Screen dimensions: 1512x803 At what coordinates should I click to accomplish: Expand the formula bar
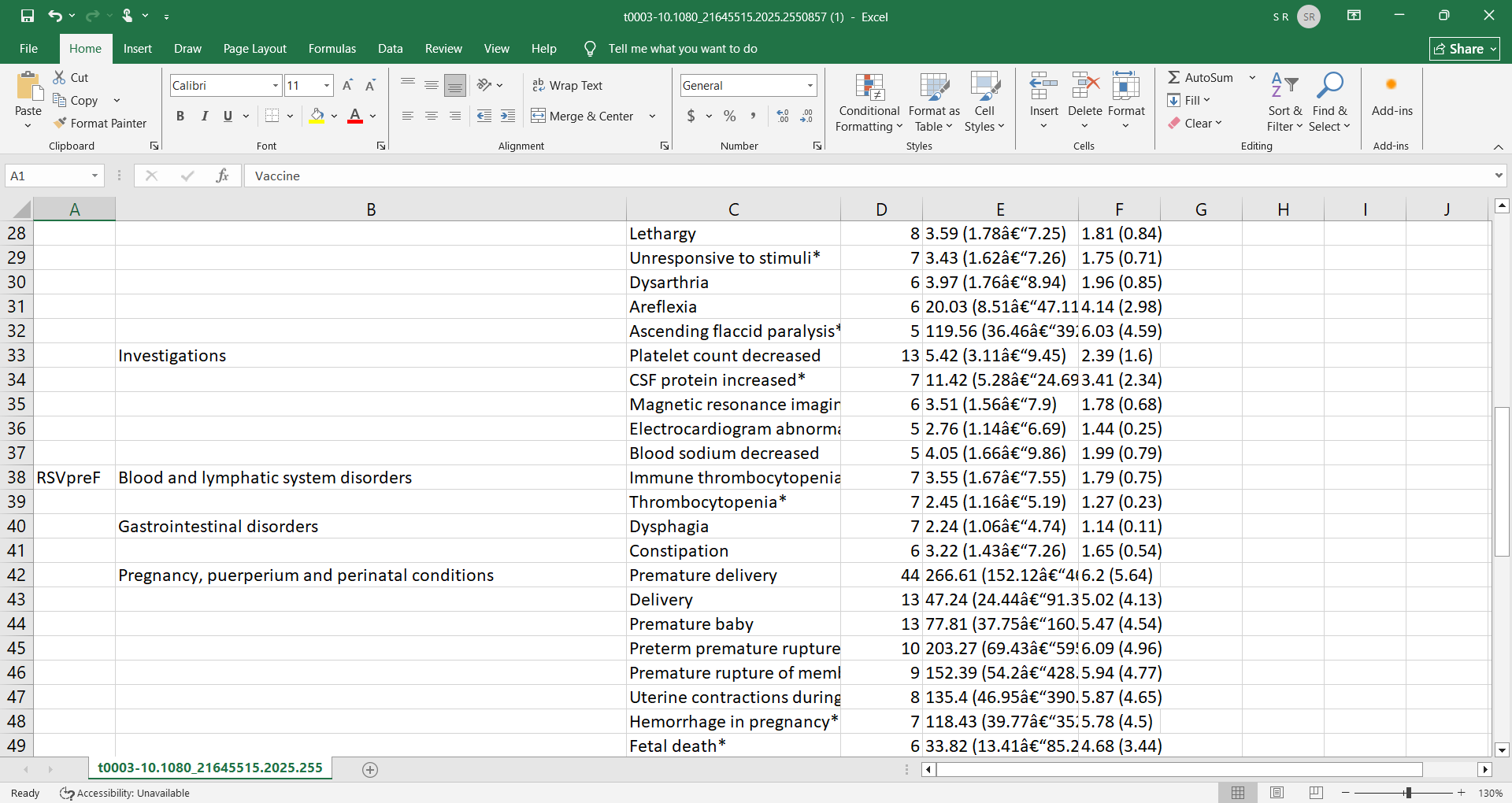tap(1499, 176)
